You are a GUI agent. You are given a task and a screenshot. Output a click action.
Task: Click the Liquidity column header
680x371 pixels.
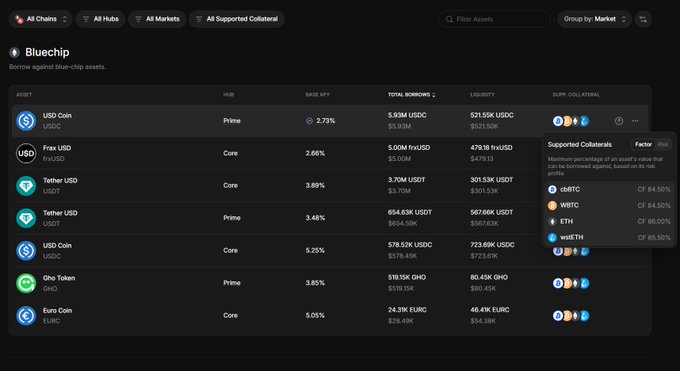point(482,95)
